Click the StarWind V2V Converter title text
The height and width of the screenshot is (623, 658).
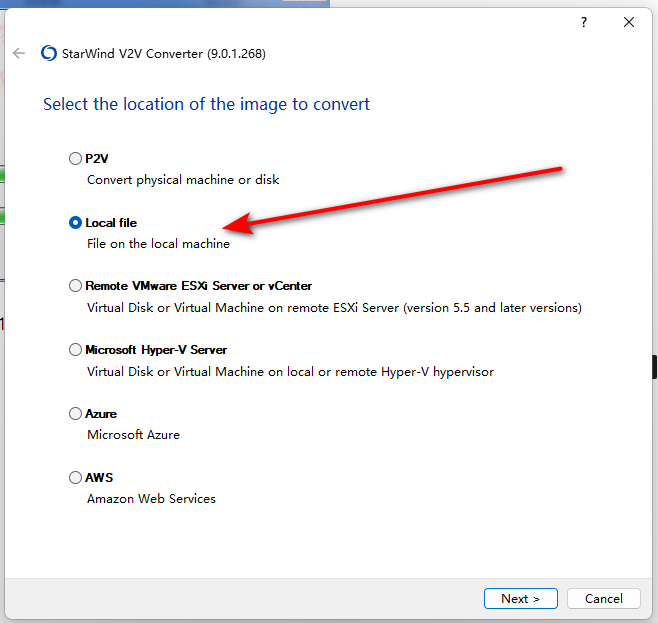click(x=164, y=54)
